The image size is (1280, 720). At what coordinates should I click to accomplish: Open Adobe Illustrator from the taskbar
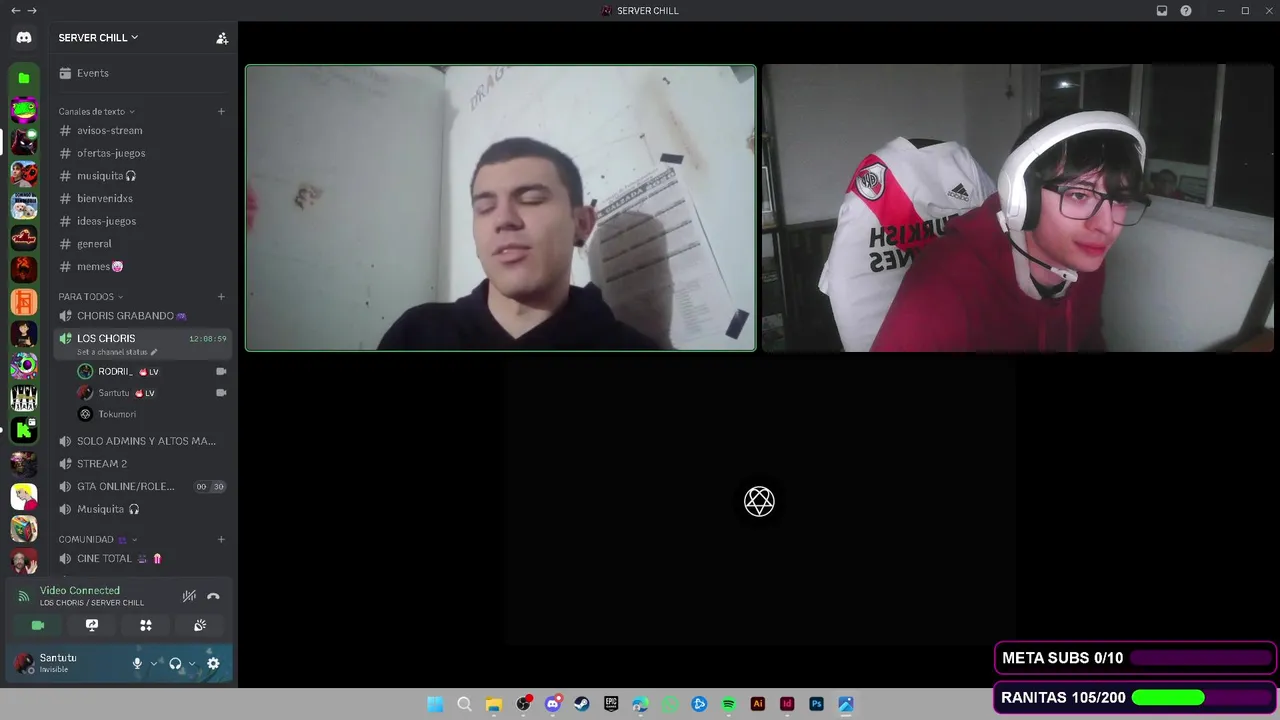pyautogui.click(x=758, y=704)
